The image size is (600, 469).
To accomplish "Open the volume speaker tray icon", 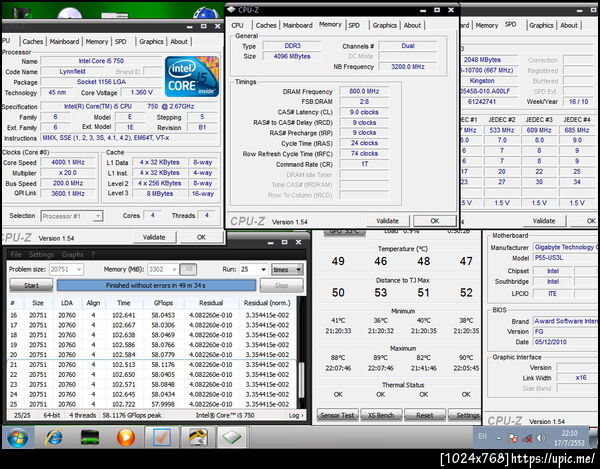I will pos(541,438).
